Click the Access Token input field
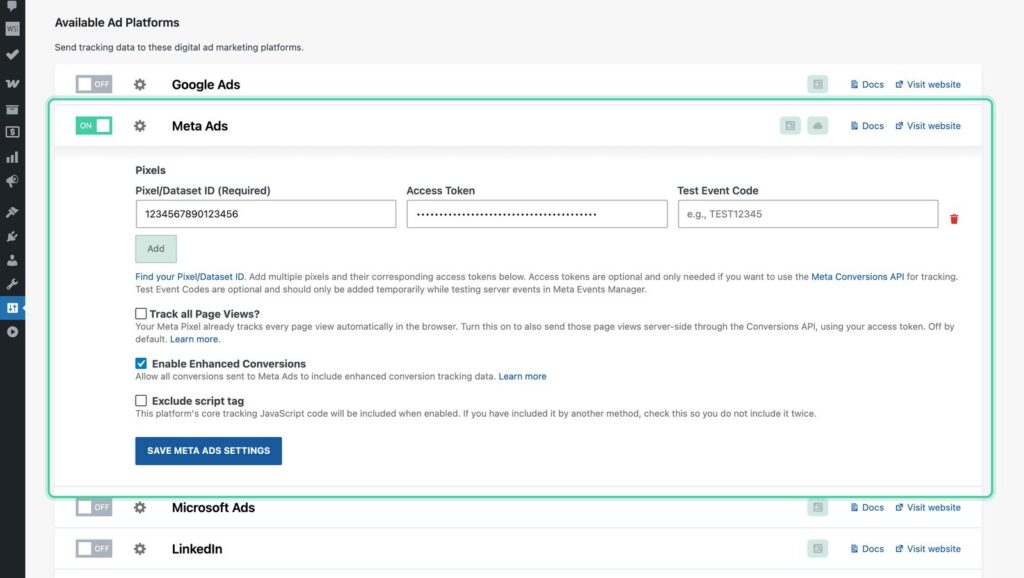Screen dimensions: 1024x578 537,214
